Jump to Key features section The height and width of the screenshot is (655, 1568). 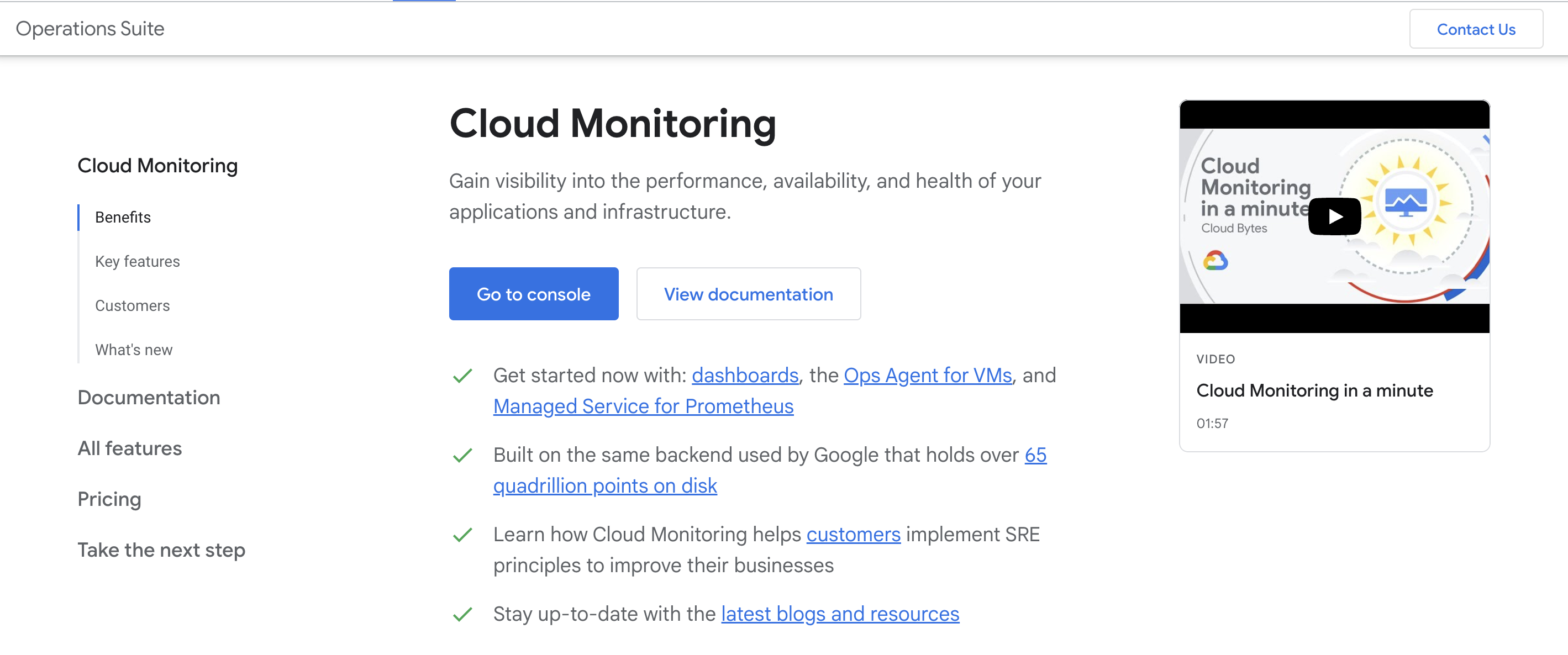[138, 262]
